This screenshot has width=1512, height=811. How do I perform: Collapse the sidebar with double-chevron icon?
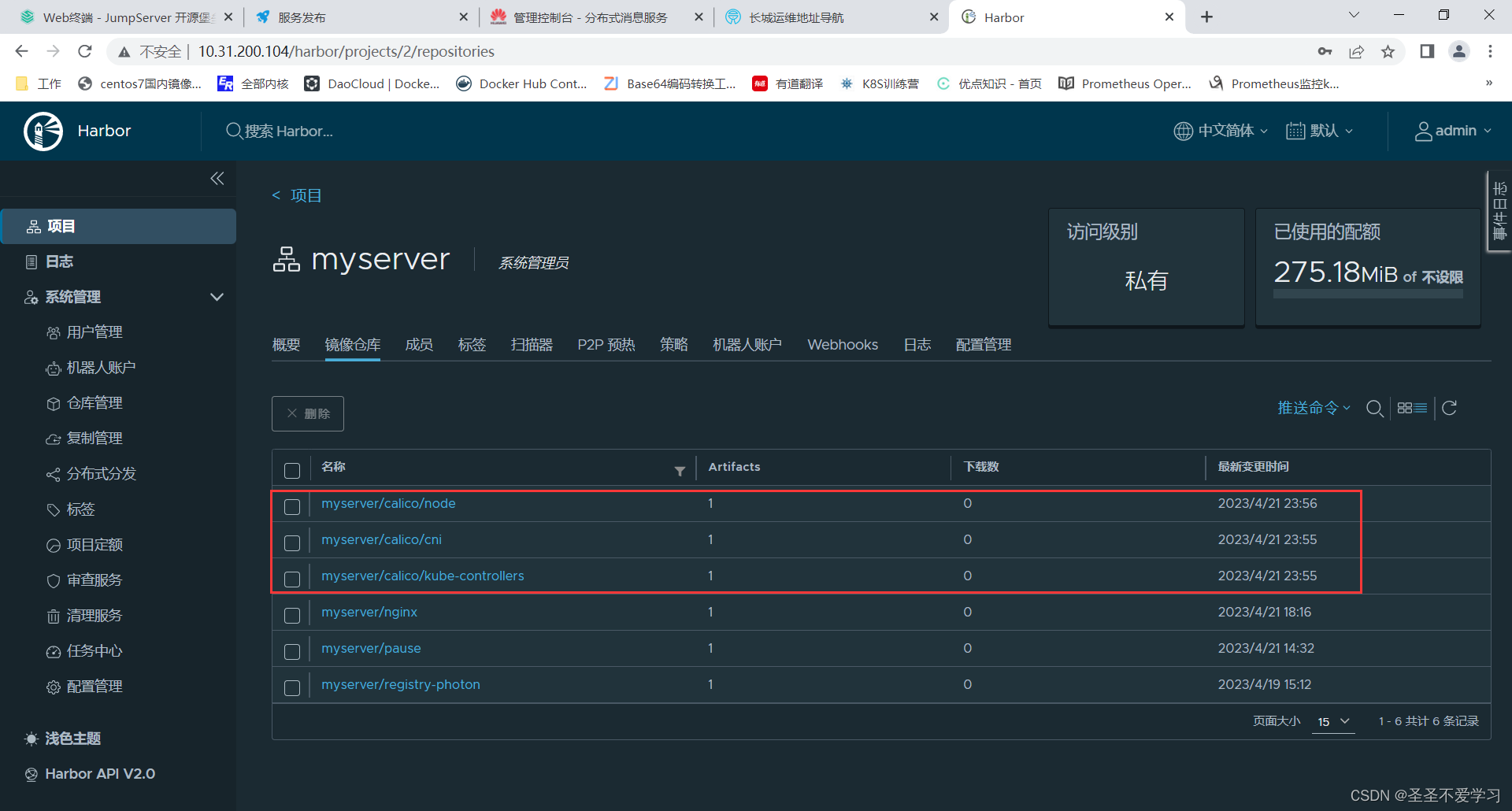click(217, 179)
